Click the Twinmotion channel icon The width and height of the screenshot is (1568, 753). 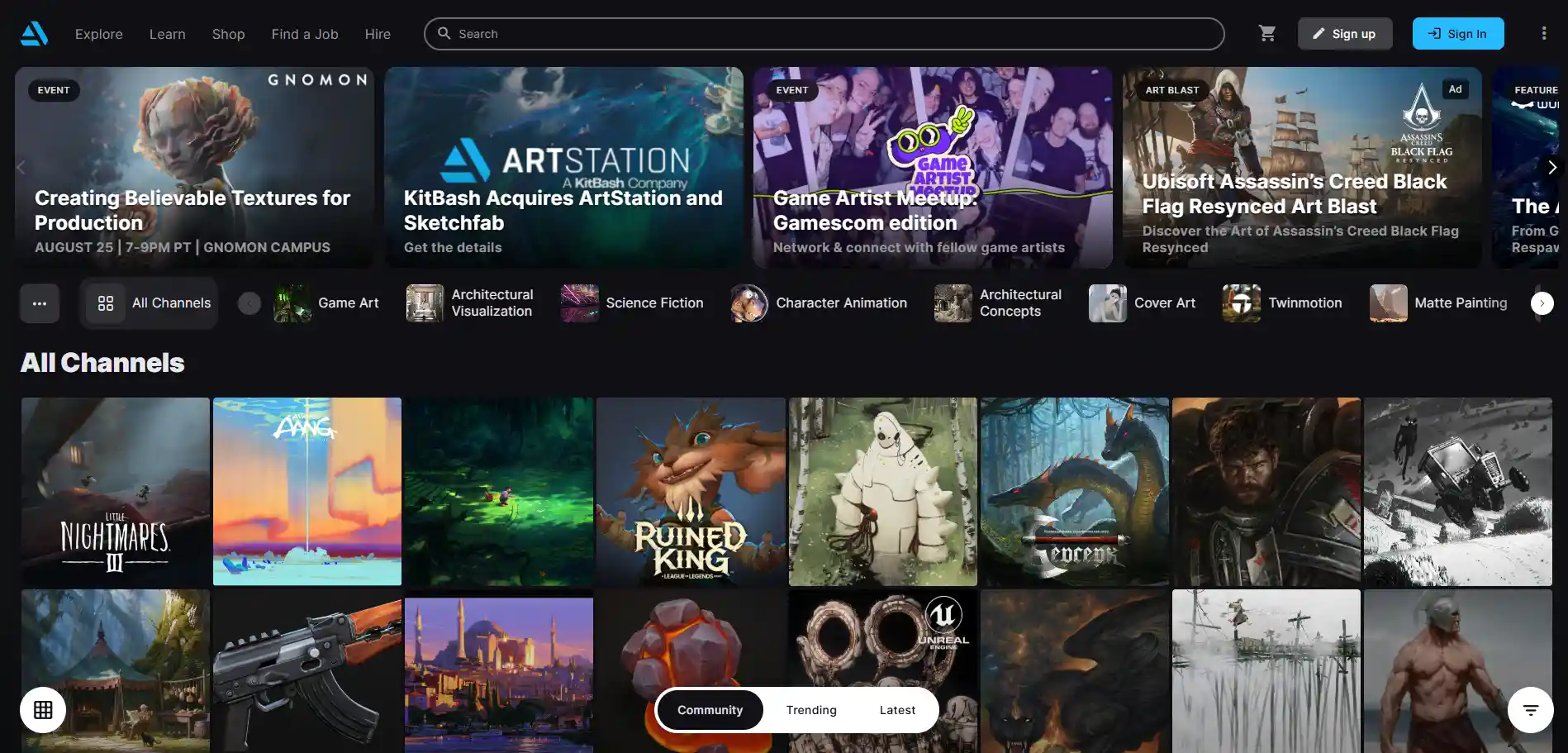click(1242, 303)
